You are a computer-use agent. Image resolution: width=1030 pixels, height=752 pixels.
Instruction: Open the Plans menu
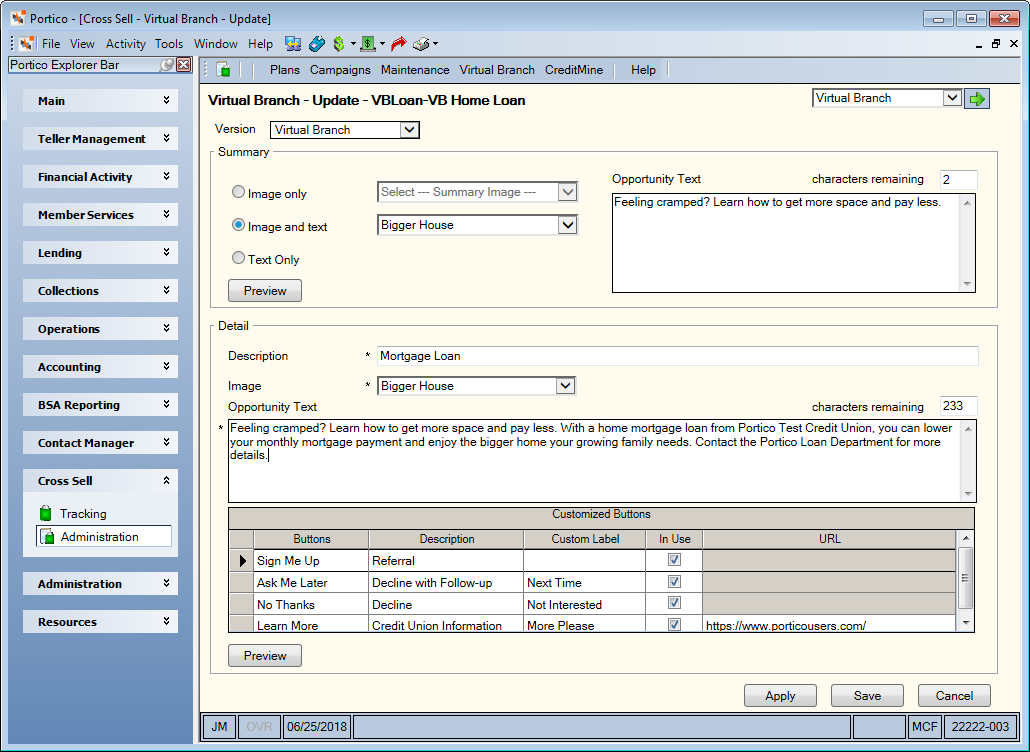point(284,70)
